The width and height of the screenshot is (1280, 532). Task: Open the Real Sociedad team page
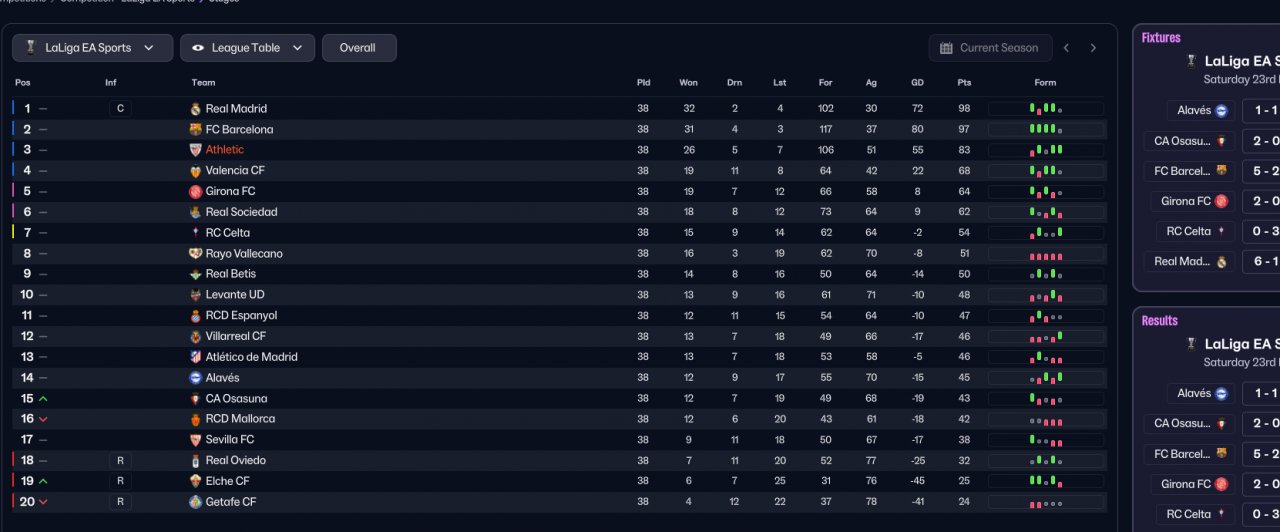(x=241, y=212)
